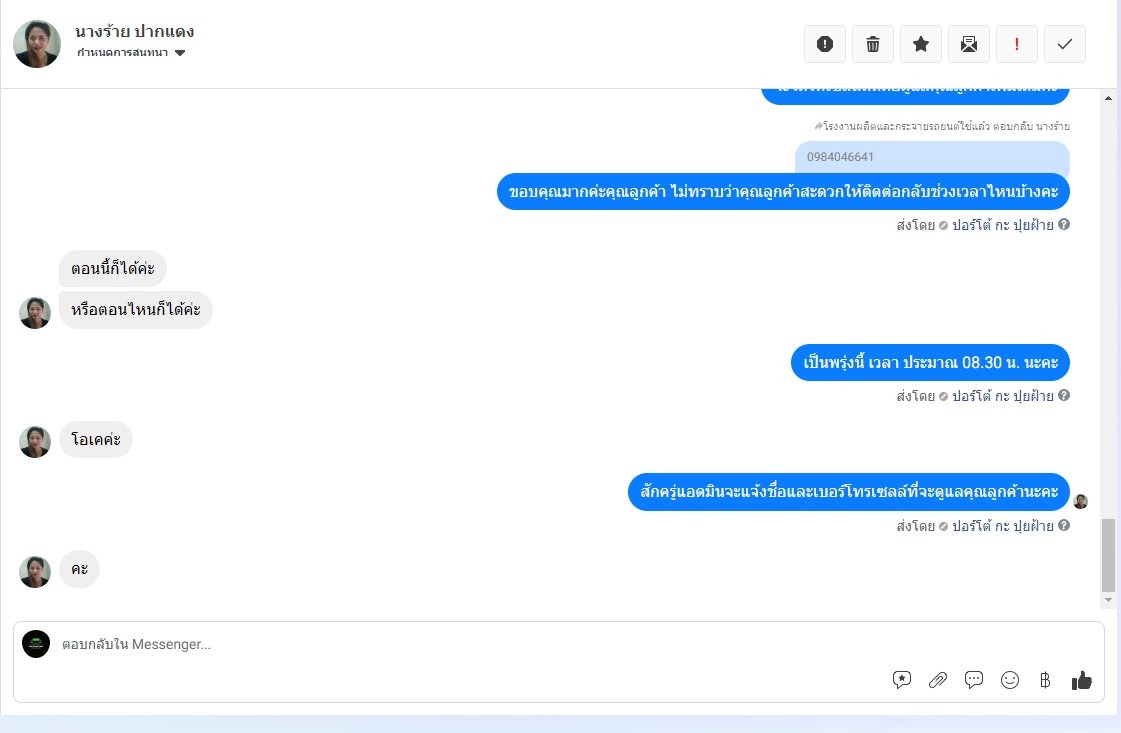Click help icon beside 08.30 message sender
The image size is (1121, 733).
(x=1064, y=395)
